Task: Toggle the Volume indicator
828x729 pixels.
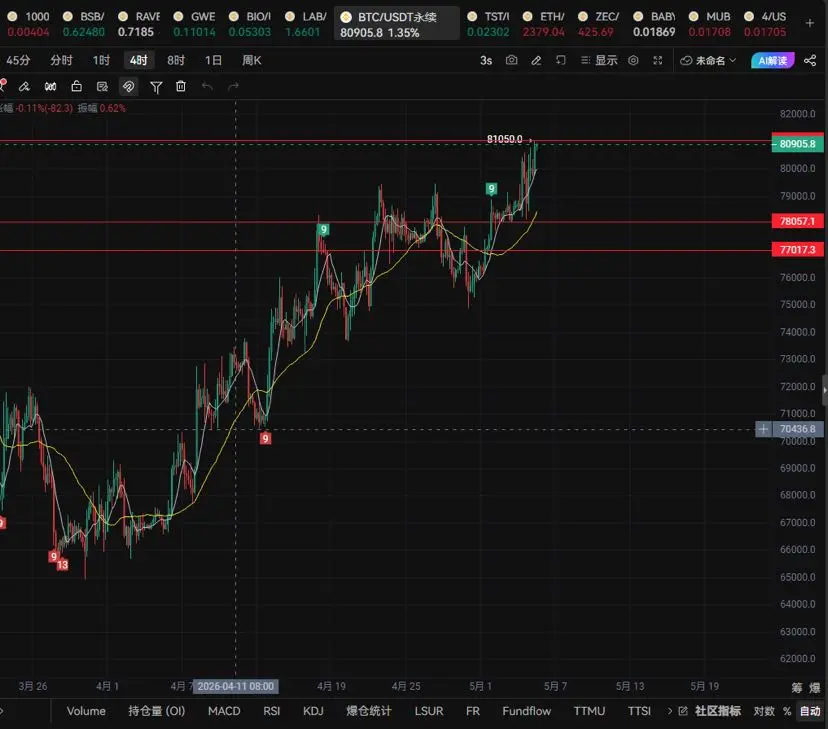Action: tap(86, 711)
